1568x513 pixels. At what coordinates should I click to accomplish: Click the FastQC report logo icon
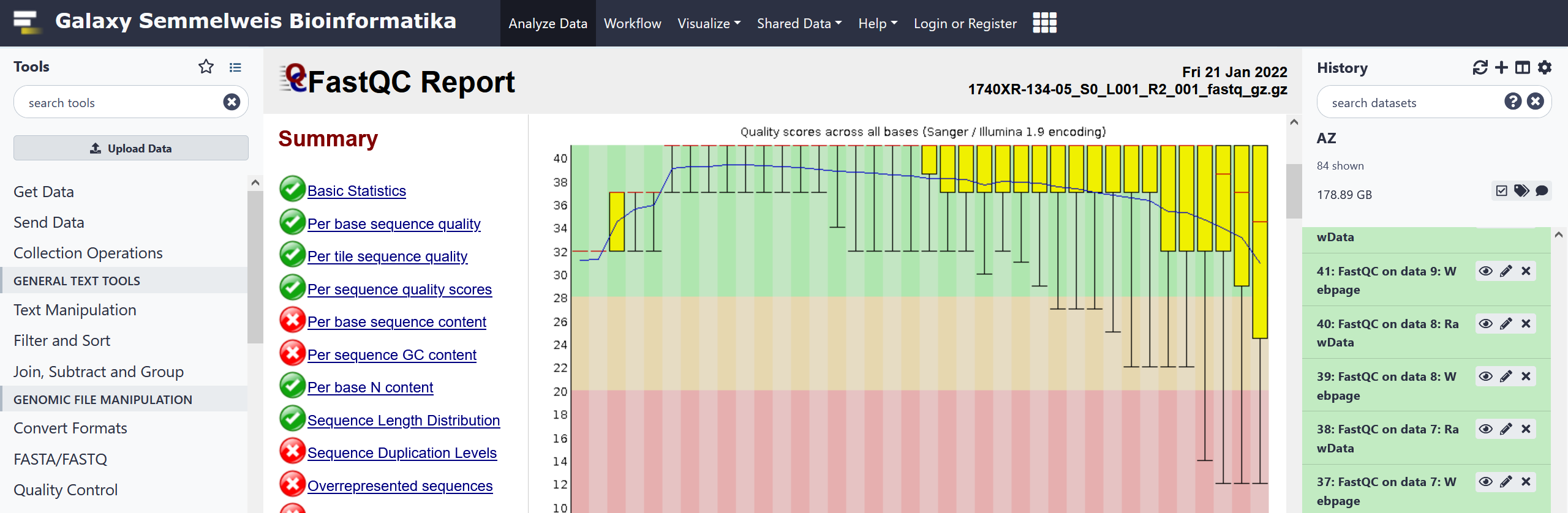point(293,78)
